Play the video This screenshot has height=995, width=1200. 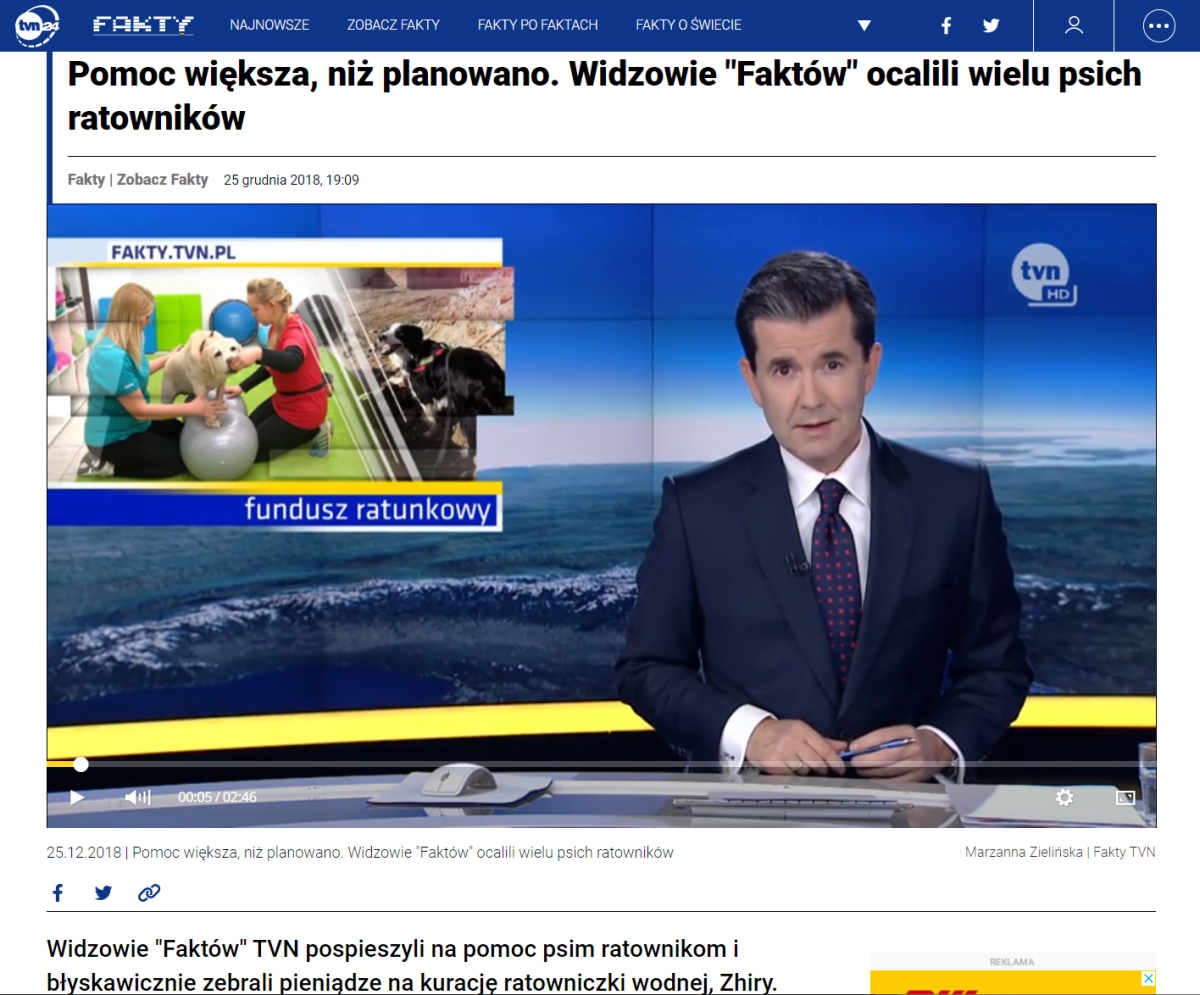tap(77, 797)
